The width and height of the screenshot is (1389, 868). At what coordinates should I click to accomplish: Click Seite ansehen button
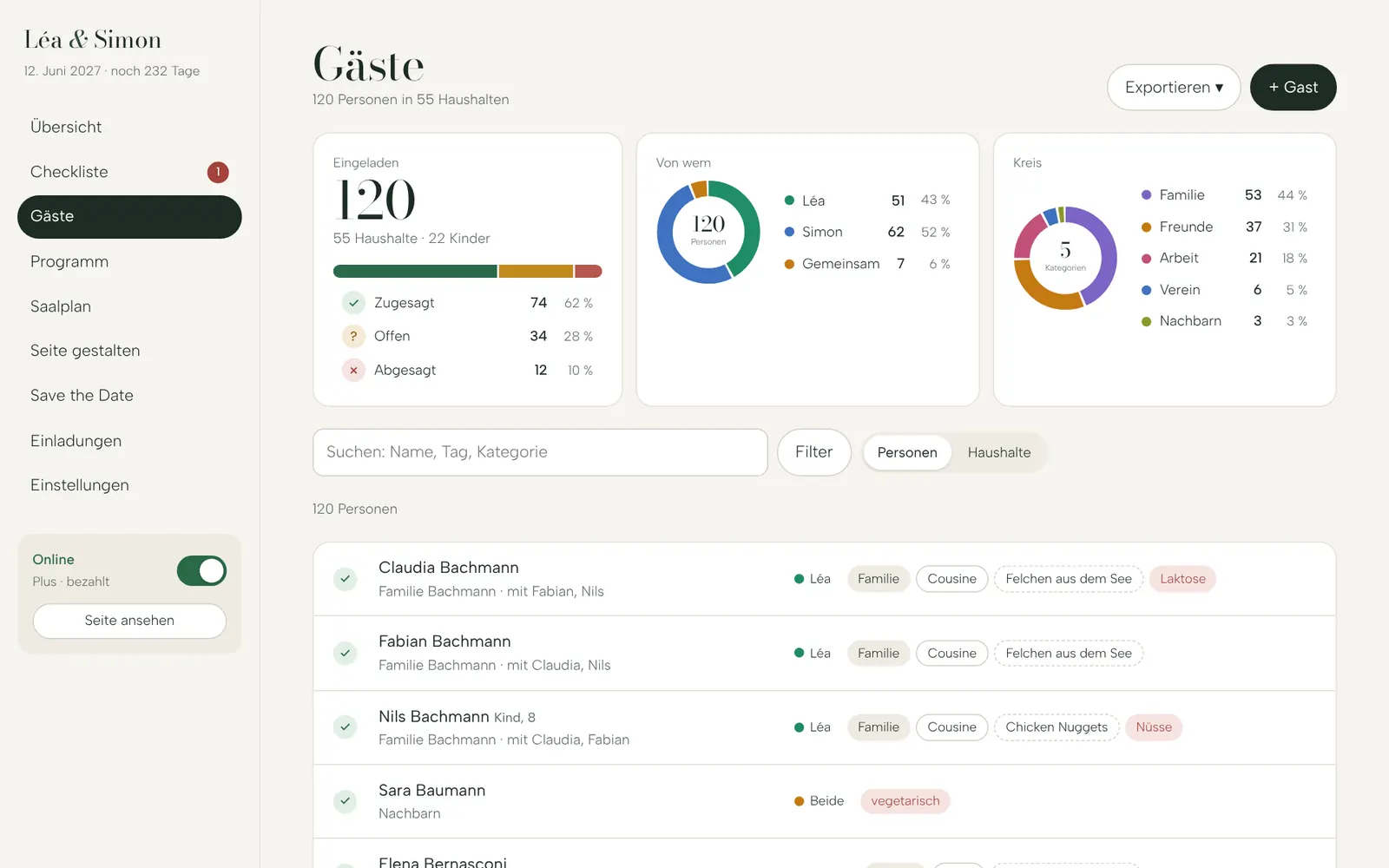pos(129,621)
